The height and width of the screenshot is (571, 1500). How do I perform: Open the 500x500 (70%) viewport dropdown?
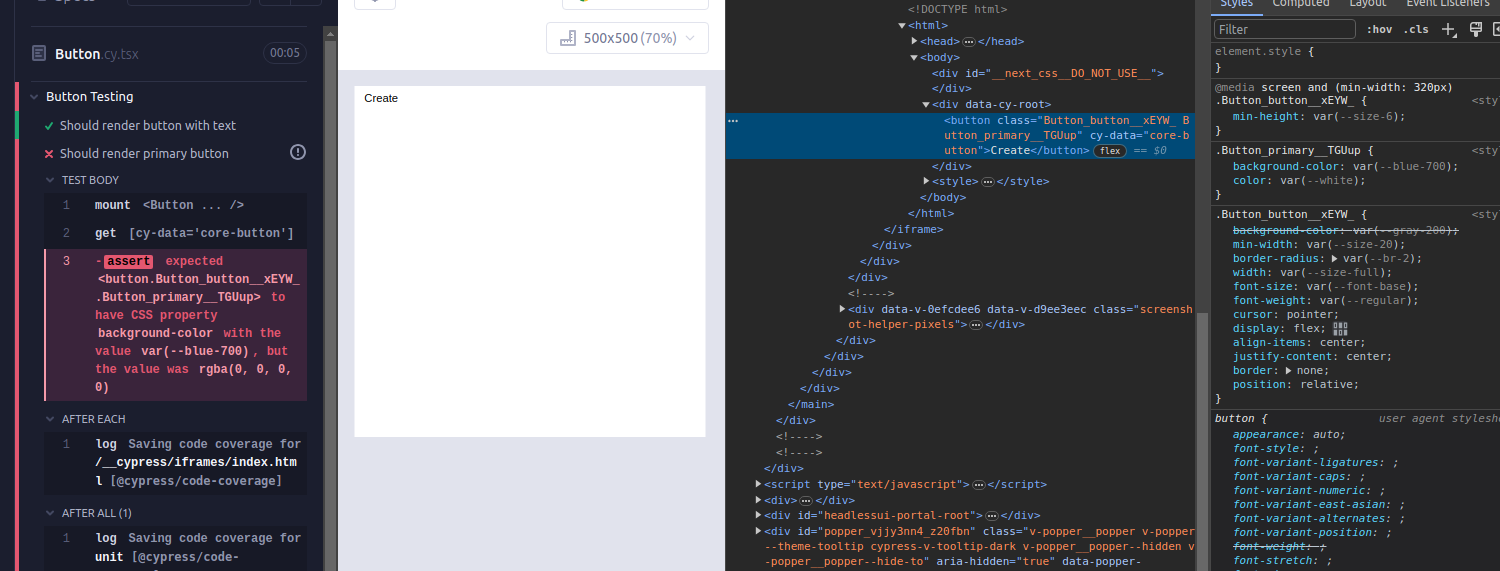click(627, 38)
